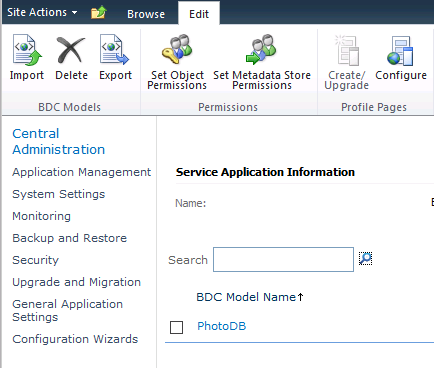The image size is (434, 368).
Task: Open Configuration Wizards link
Action: [75, 339]
